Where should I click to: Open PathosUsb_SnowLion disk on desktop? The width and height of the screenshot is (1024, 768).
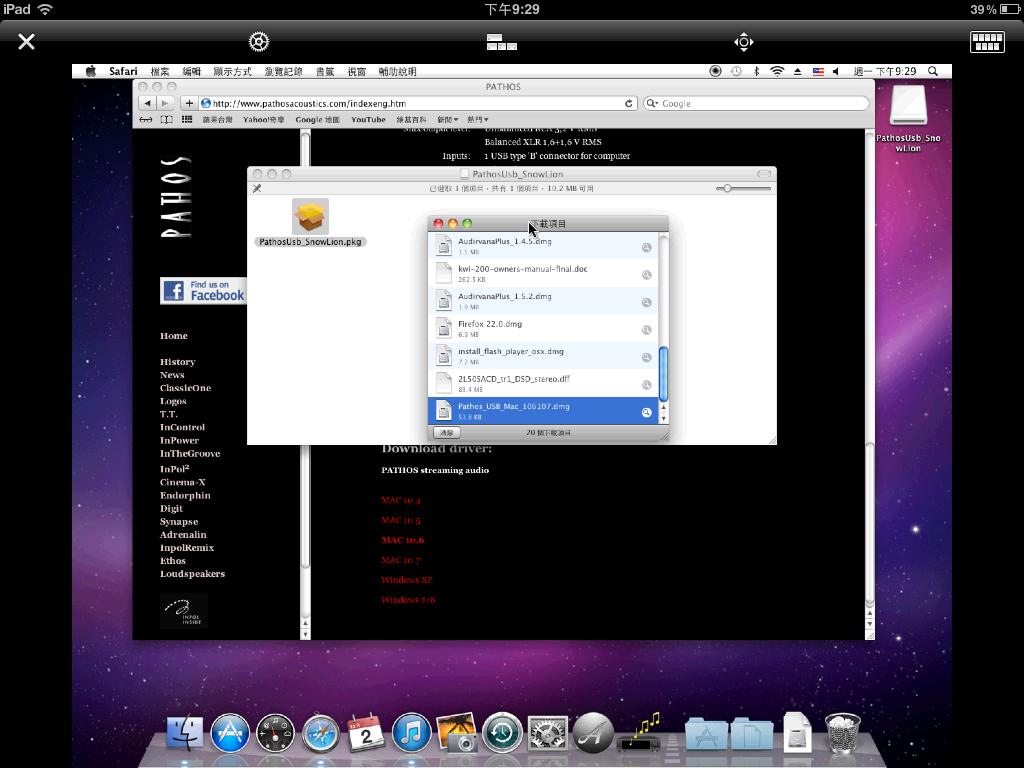coord(908,118)
